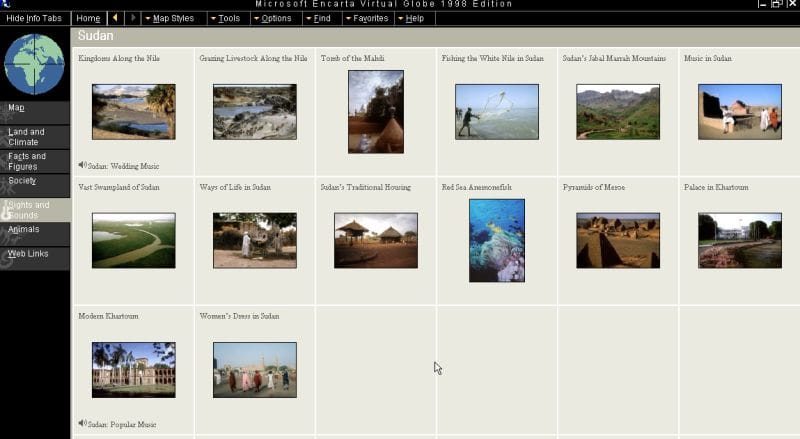
Task: Click the globe icon in the sidebar
Action: 34,63
